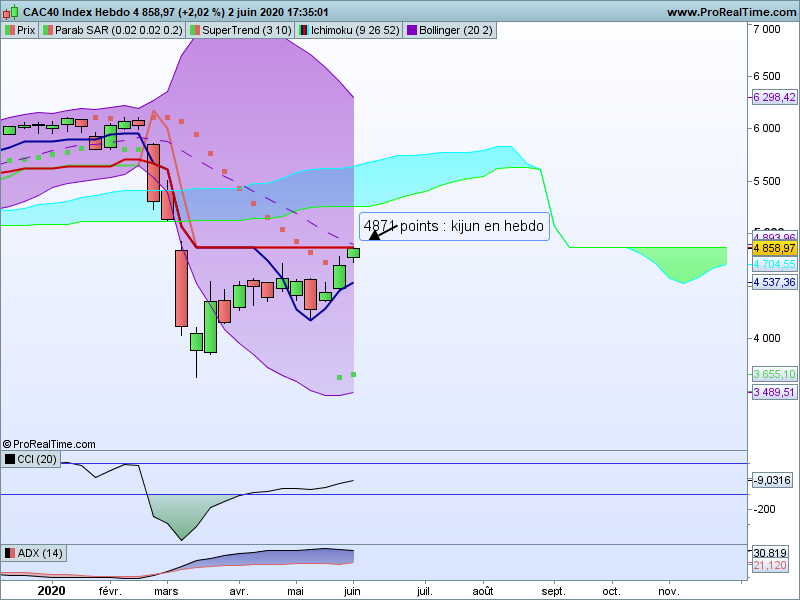
Task: Click www.ProRealTime.com link at top right
Action: point(732,12)
